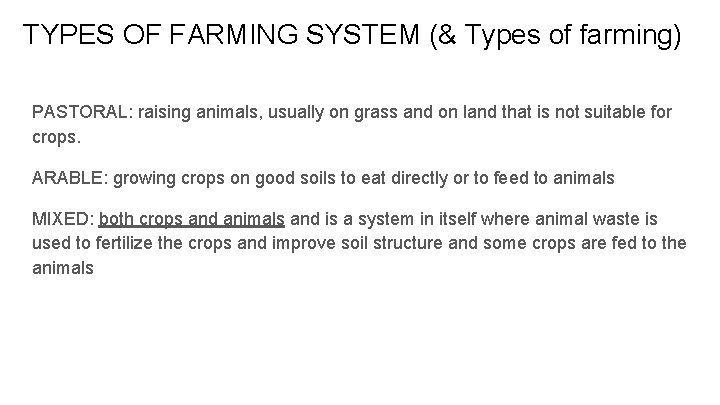The width and height of the screenshot is (720, 405).
Task: Select the word 'ARABLE:' heading
Action: click(x=69, y=179)
